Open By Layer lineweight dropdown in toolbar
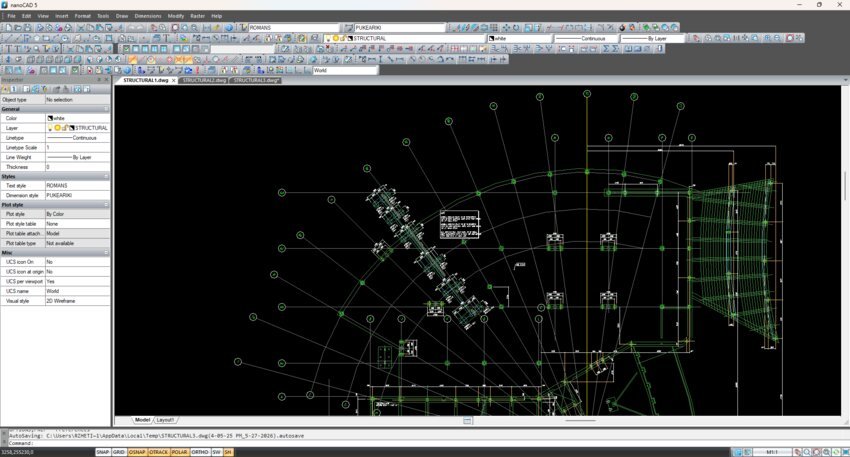Screen dimensions: 850x457 coord(653,38)
